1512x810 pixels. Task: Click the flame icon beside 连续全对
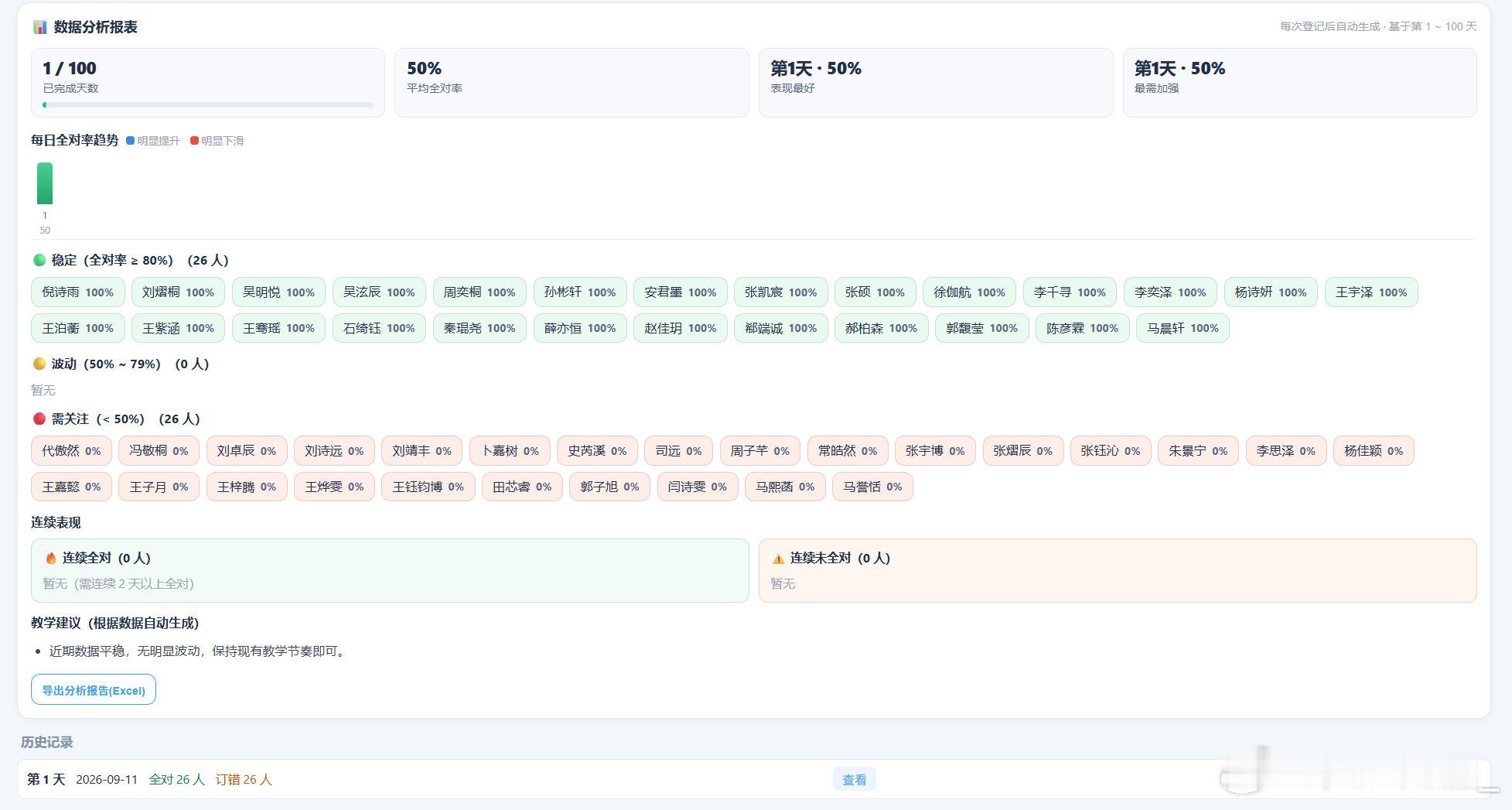pos(51,558)
